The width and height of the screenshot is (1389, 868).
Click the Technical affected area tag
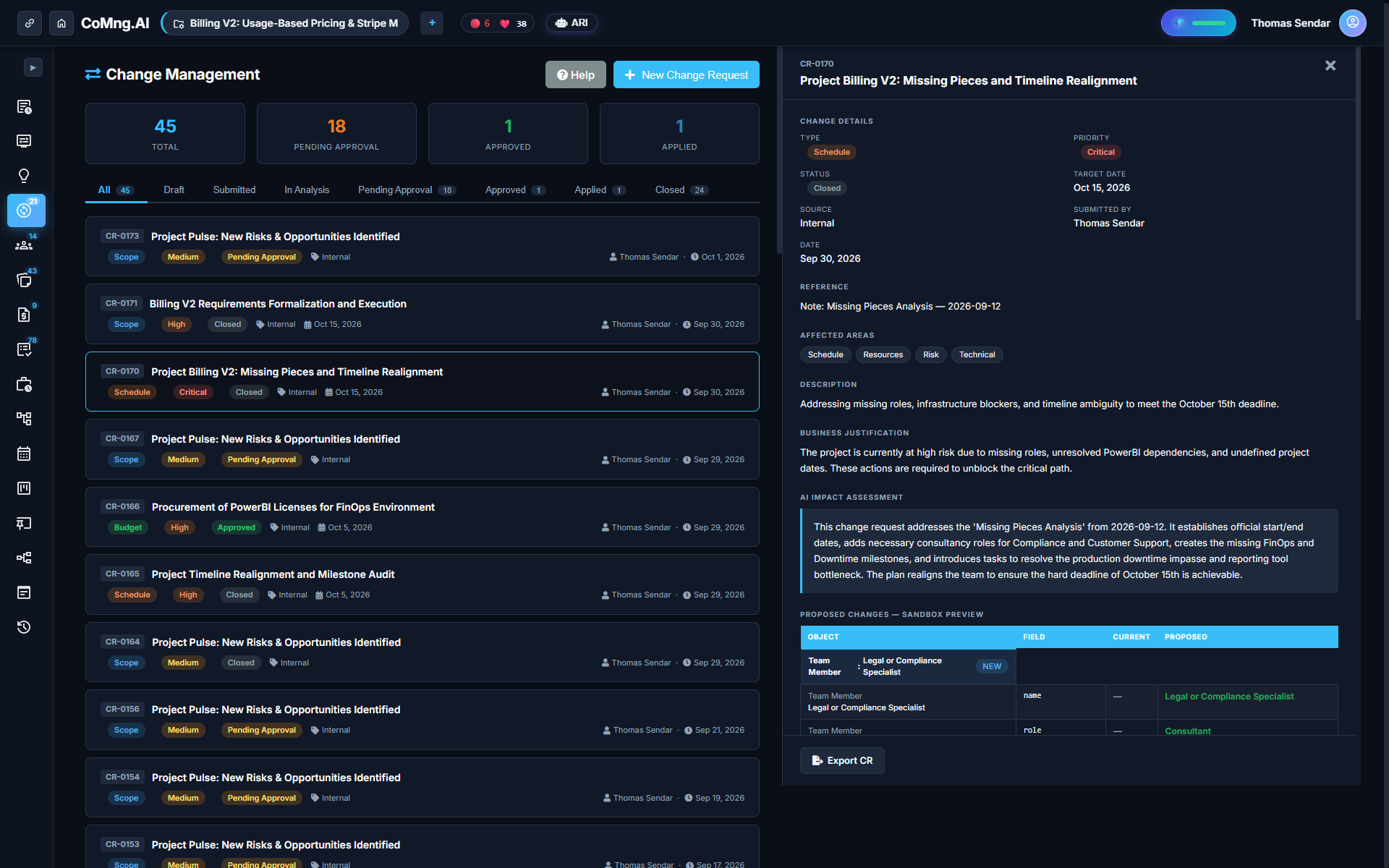click(x=977, y=354)
